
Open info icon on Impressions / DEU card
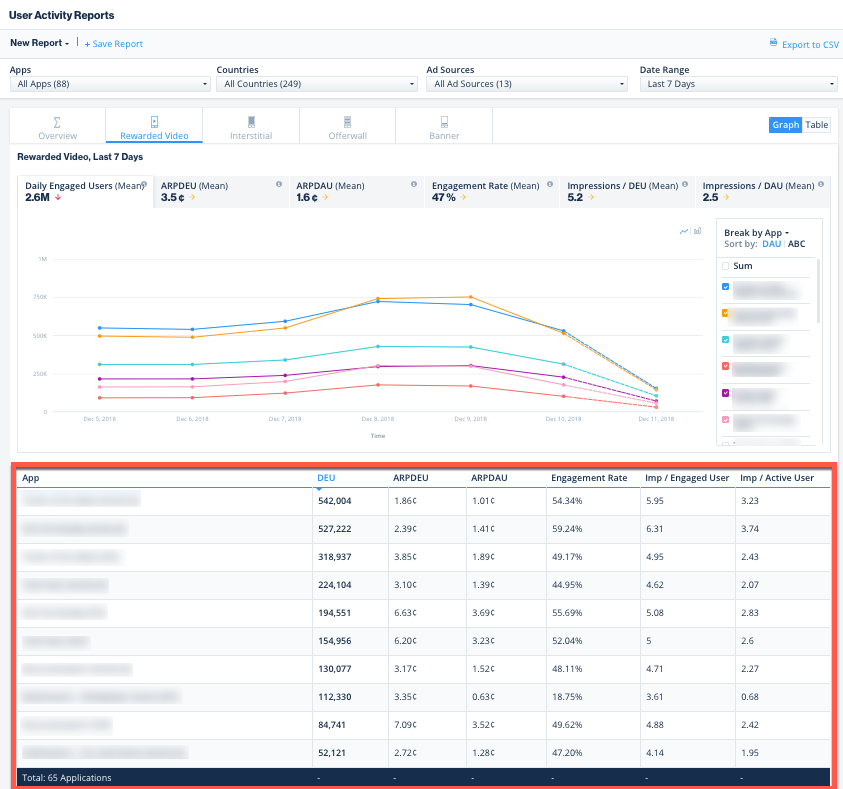pos(685,184)
